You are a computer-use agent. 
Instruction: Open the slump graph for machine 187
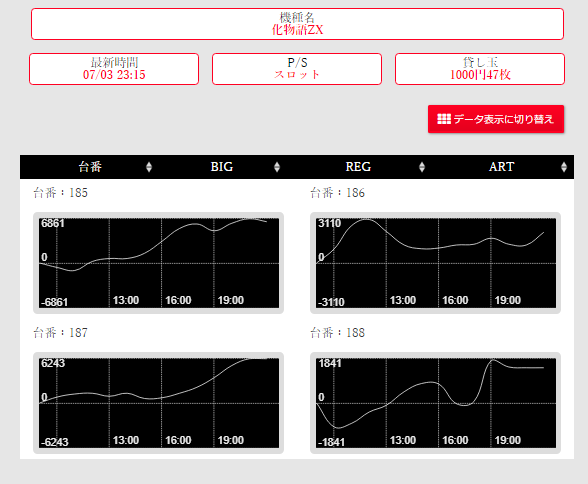(159, 403)
